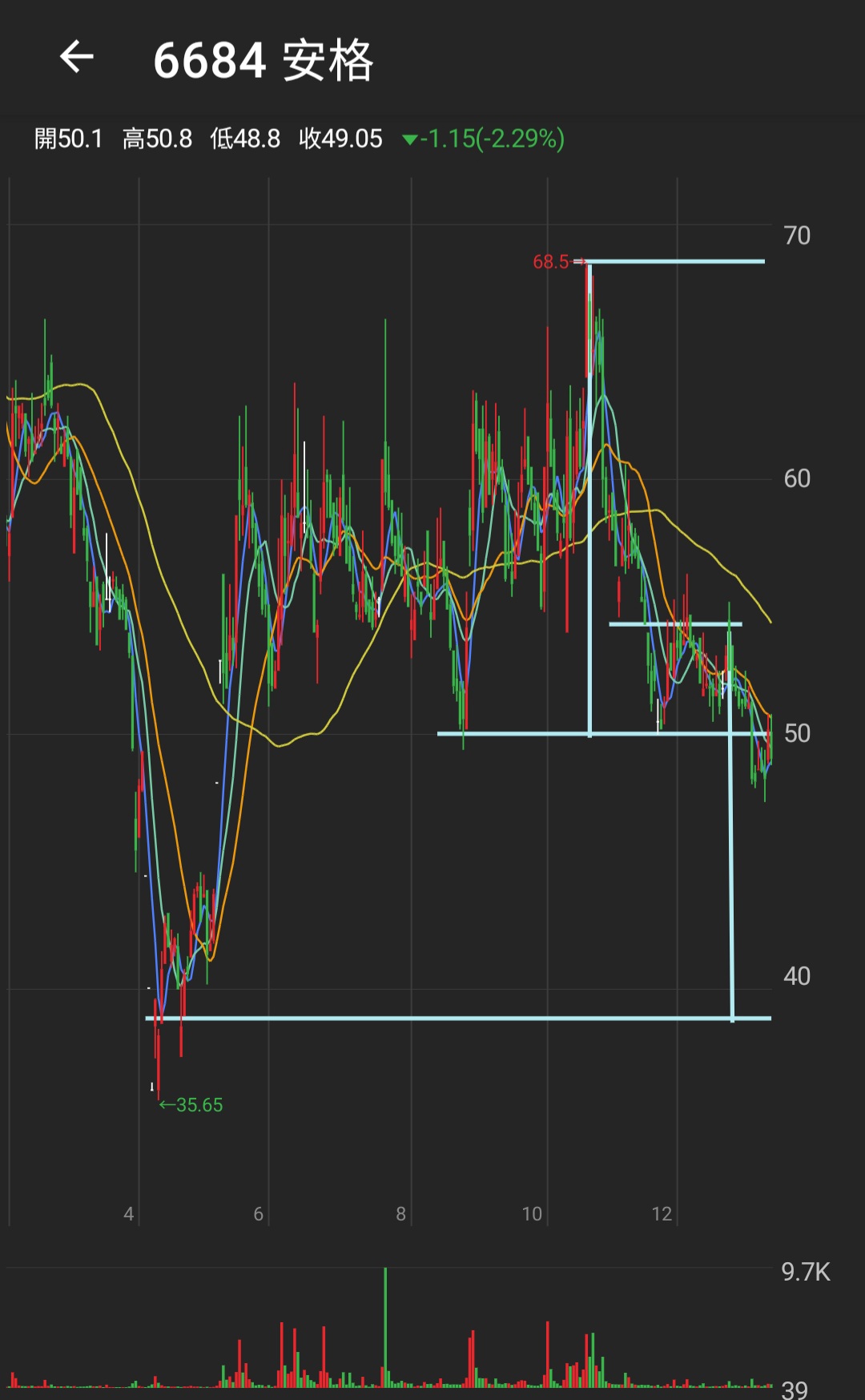
Task: Click the arrow beside the 35.65 low label
Action: click(167, 1105)
